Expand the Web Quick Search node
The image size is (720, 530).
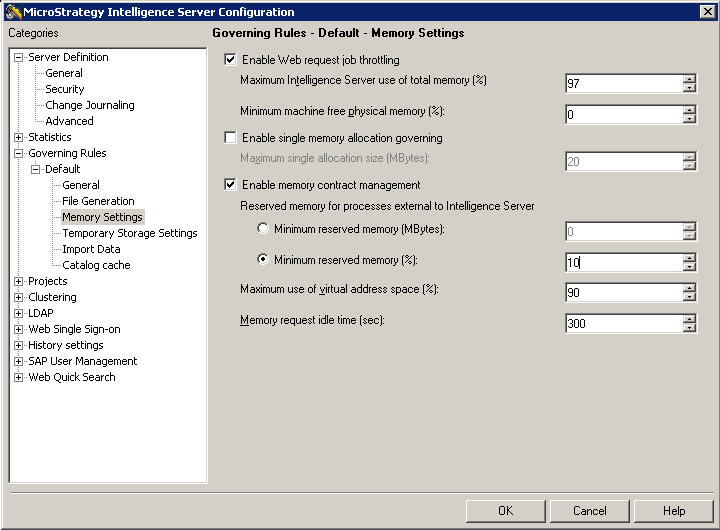click(18, 378)
